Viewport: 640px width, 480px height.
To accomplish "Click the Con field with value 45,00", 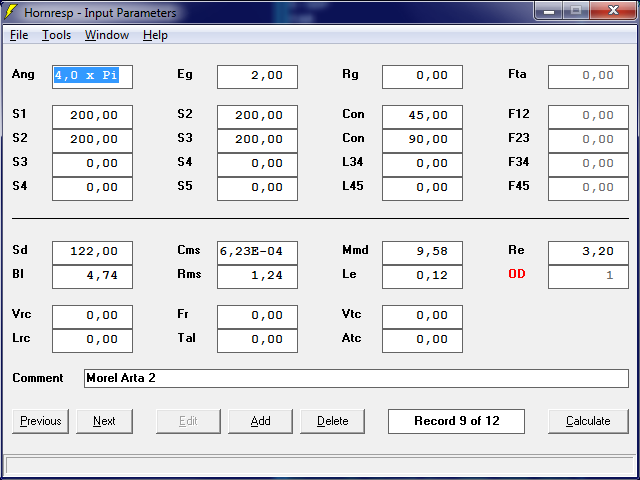I will click(422, 116).
